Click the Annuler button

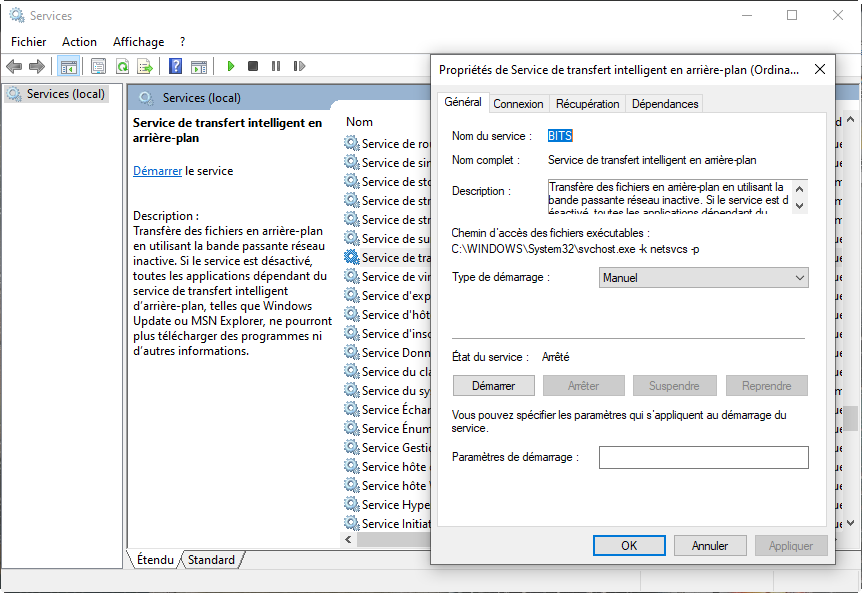pyautogui.click(x=710, y=546)
